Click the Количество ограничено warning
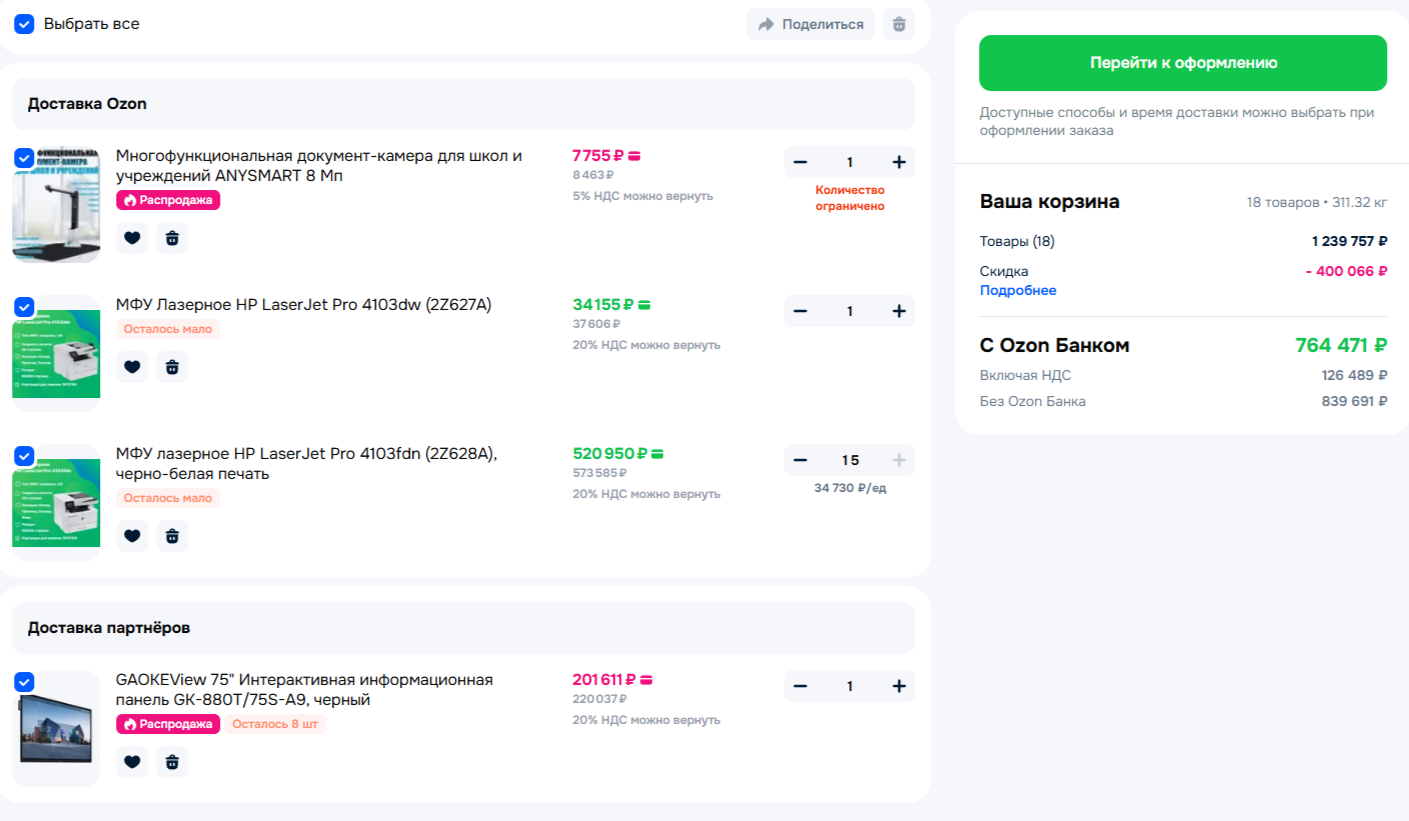Screen dimensions: 1409x821 tap(850, 198)
